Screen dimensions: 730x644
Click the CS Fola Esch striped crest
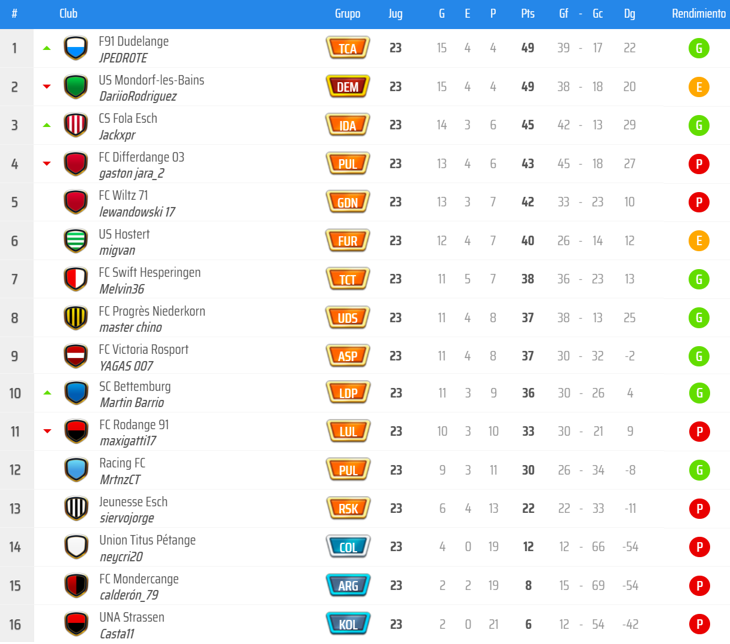click(75, 125)
